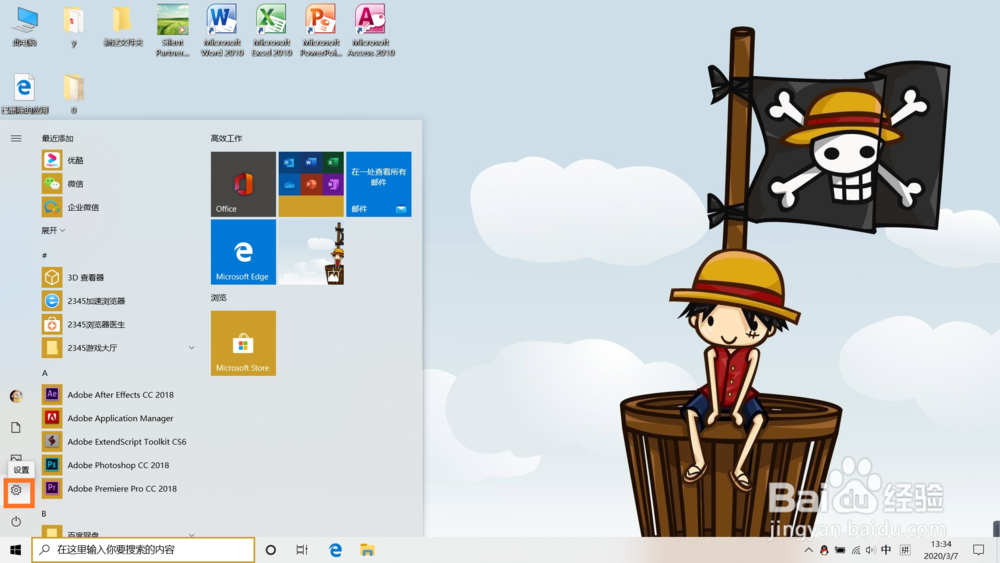Select 此电脑 desktop icon
The width and height of the screenshot is (1000, 563).
click(24, 26)
